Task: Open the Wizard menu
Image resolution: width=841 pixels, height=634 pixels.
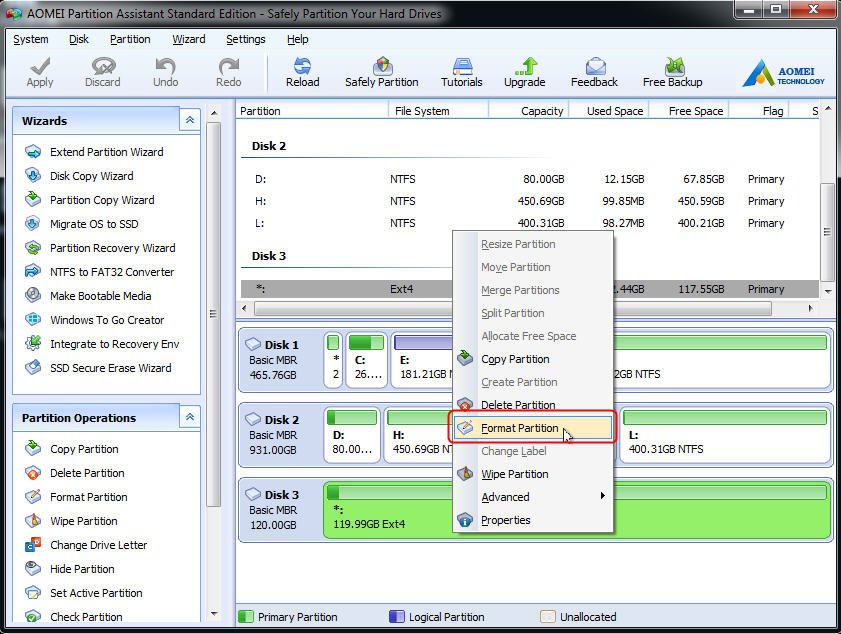Action: [x=189, y=39]
